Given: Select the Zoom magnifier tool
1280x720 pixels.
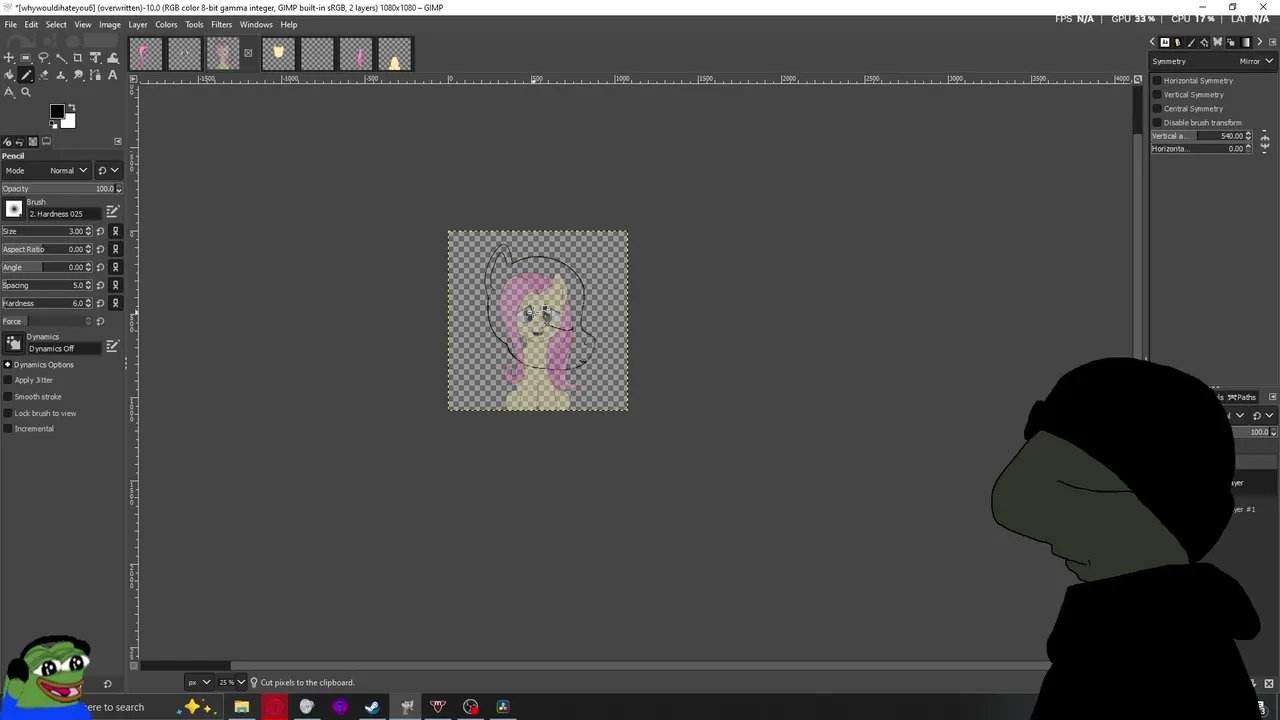Looking at the screenshot, I should click(x=26, y=92).
